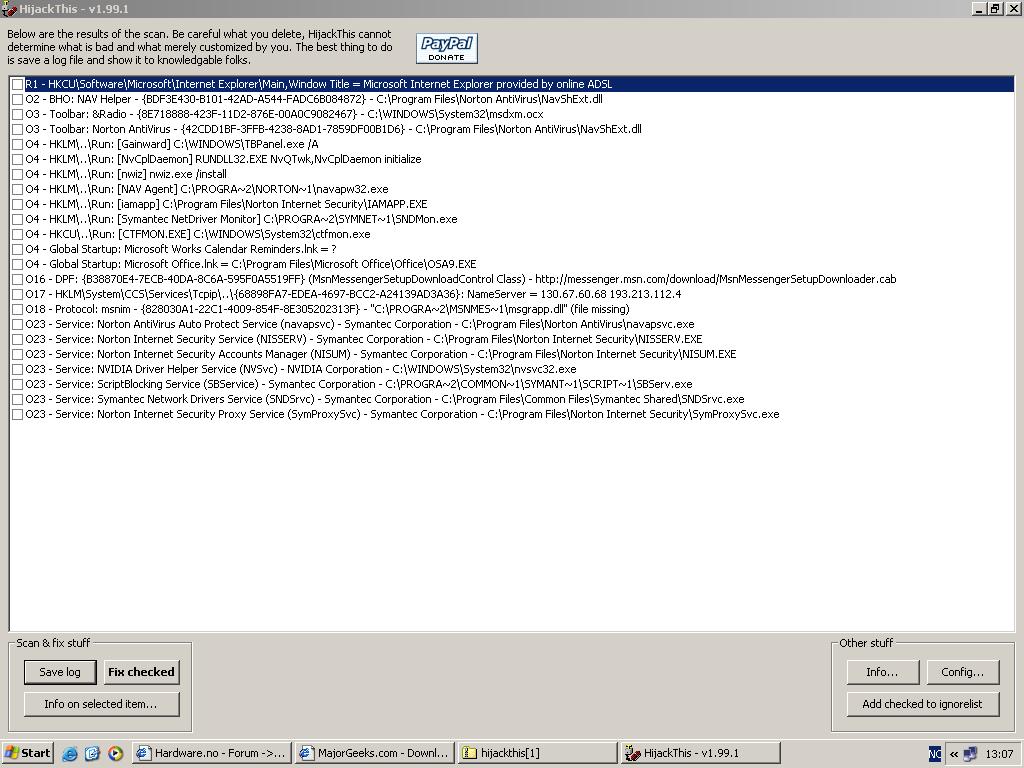
Task: Click HijackThis v1.99.1 taskbar button
Action: point(701,753)
